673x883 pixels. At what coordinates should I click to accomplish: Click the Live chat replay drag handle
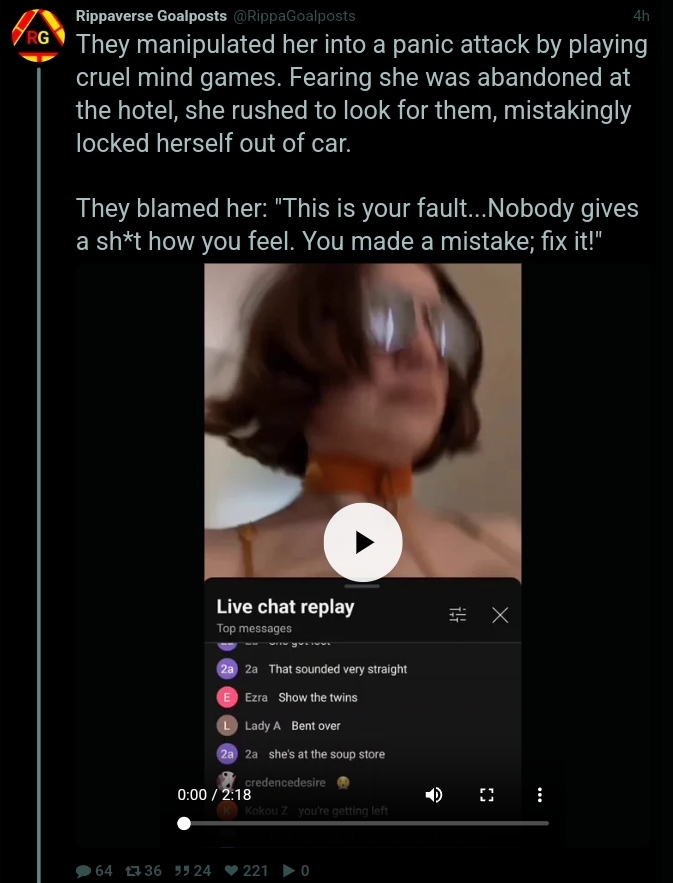pyautogui.click(x=362, y=586)
